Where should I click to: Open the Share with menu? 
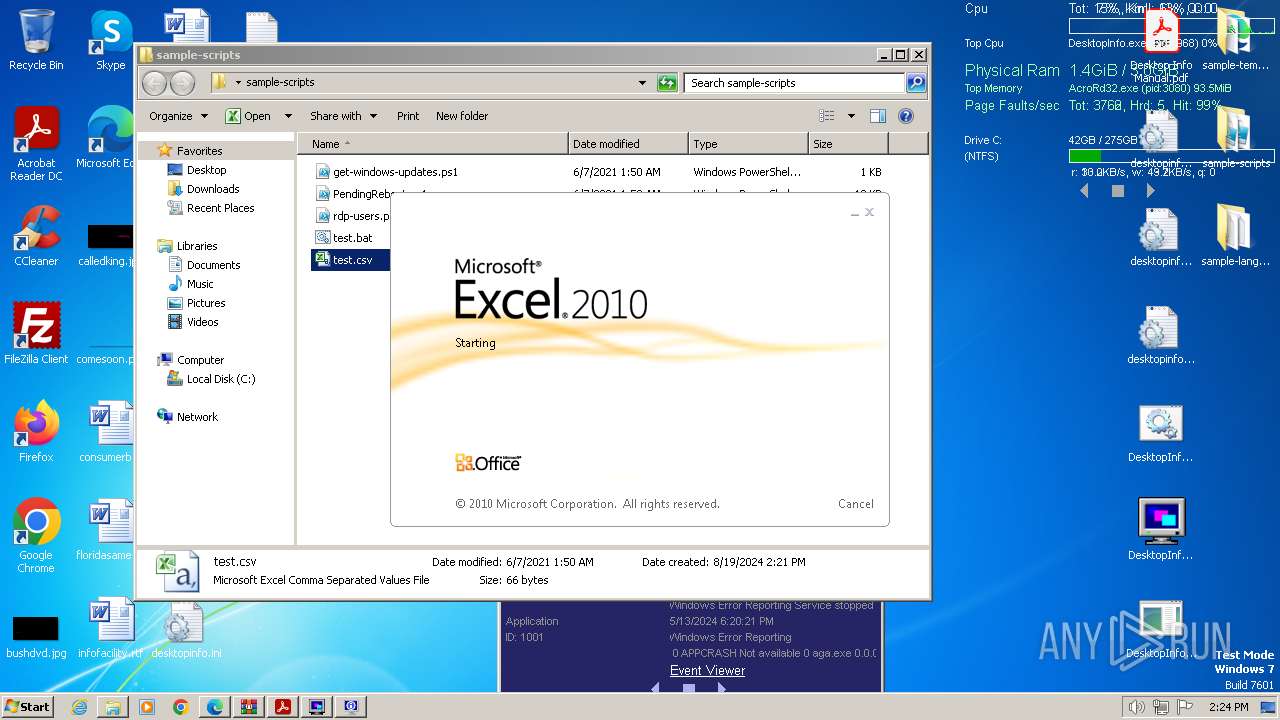point(343,116)
